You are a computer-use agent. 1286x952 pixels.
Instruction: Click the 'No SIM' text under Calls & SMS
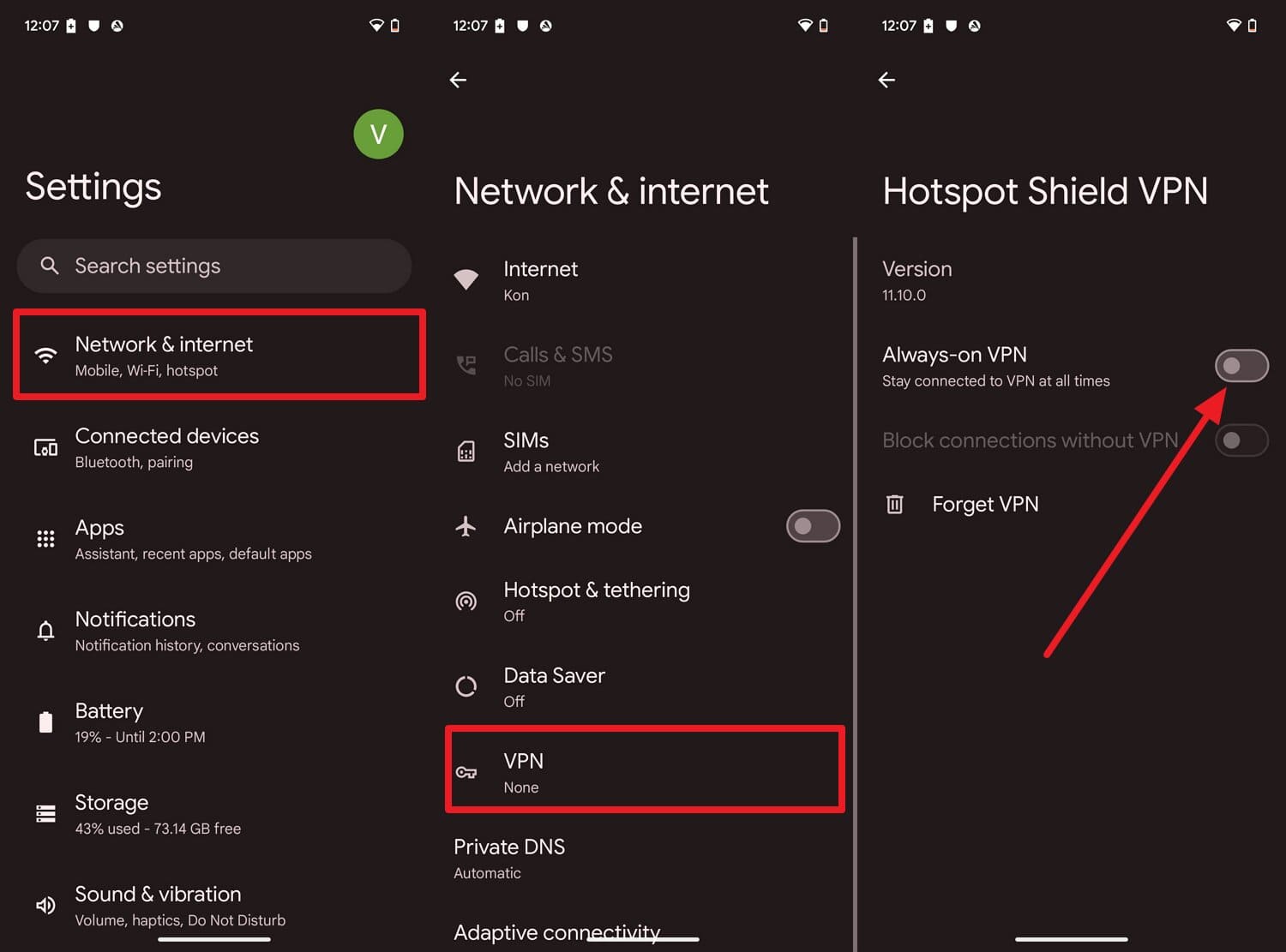click(x=527, y=380)
